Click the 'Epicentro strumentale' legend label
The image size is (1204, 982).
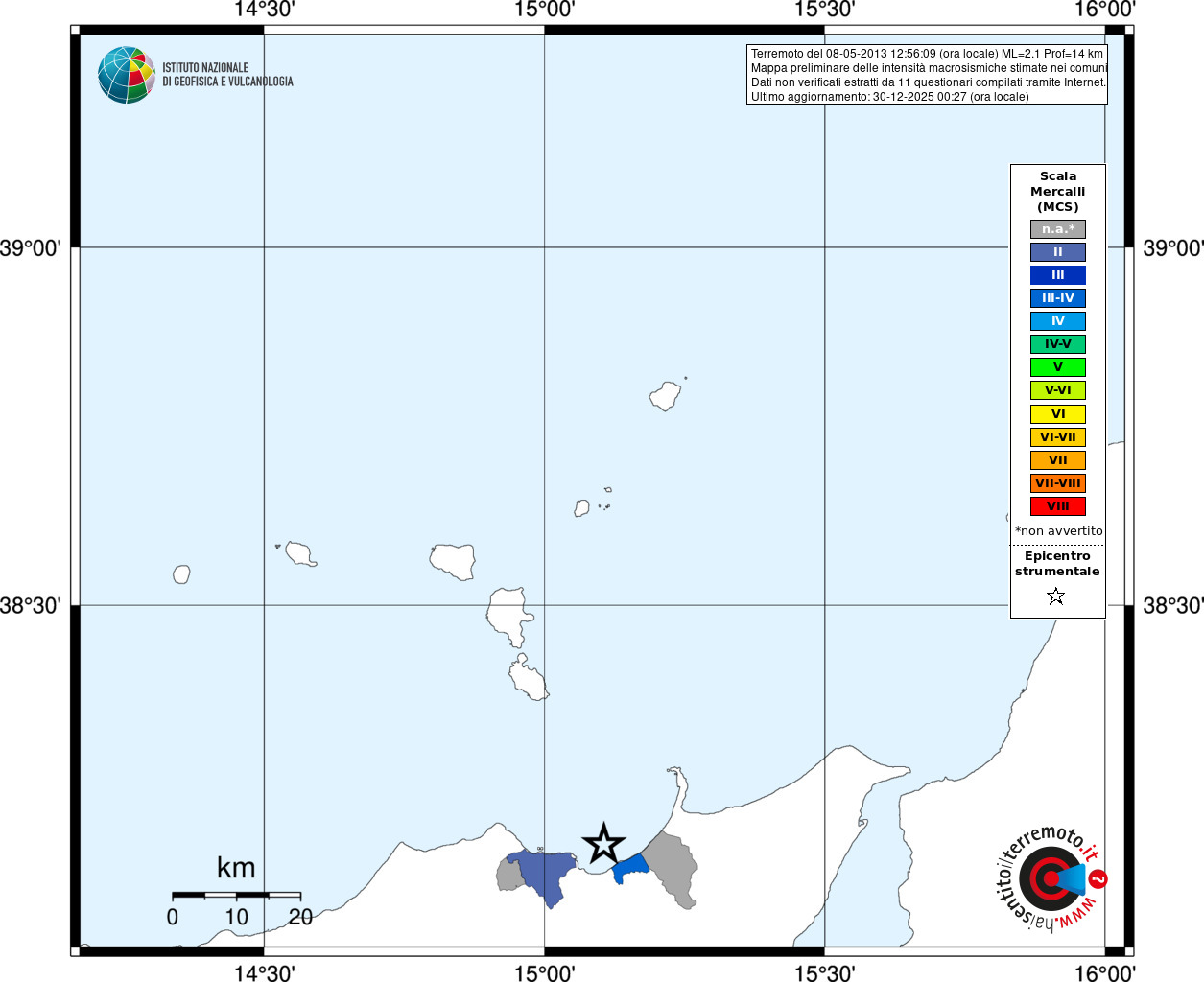pos(1057,564)
